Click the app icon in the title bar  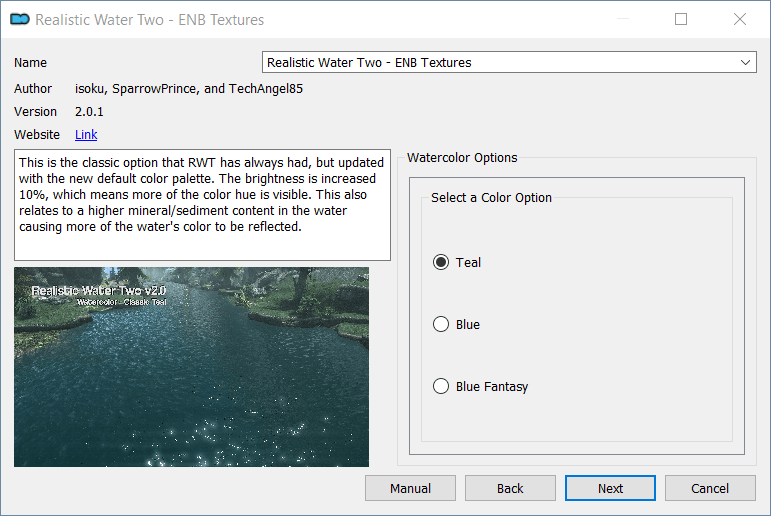tap(19, 19)
